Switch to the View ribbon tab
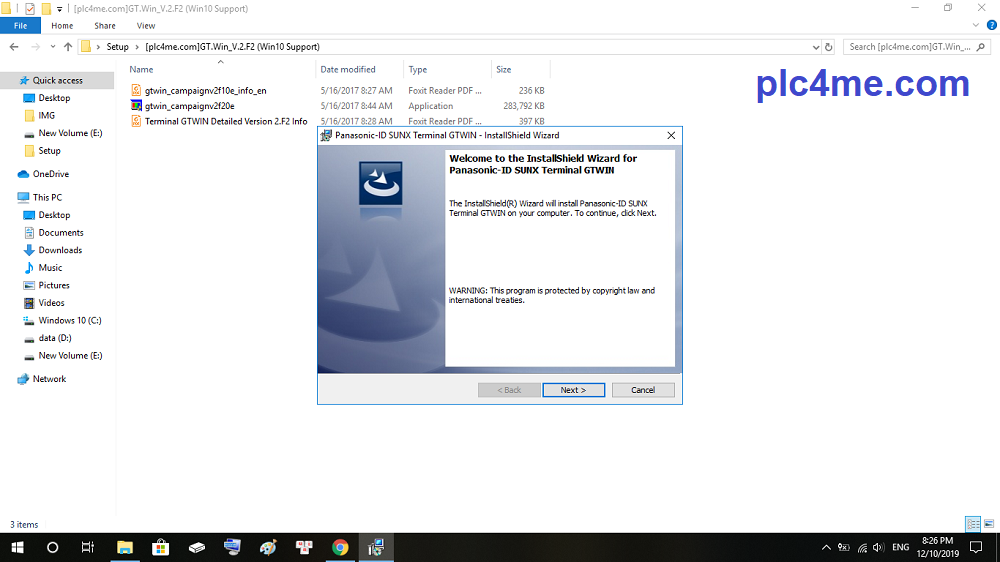The image size is (1000, 562). coord(145,26)
